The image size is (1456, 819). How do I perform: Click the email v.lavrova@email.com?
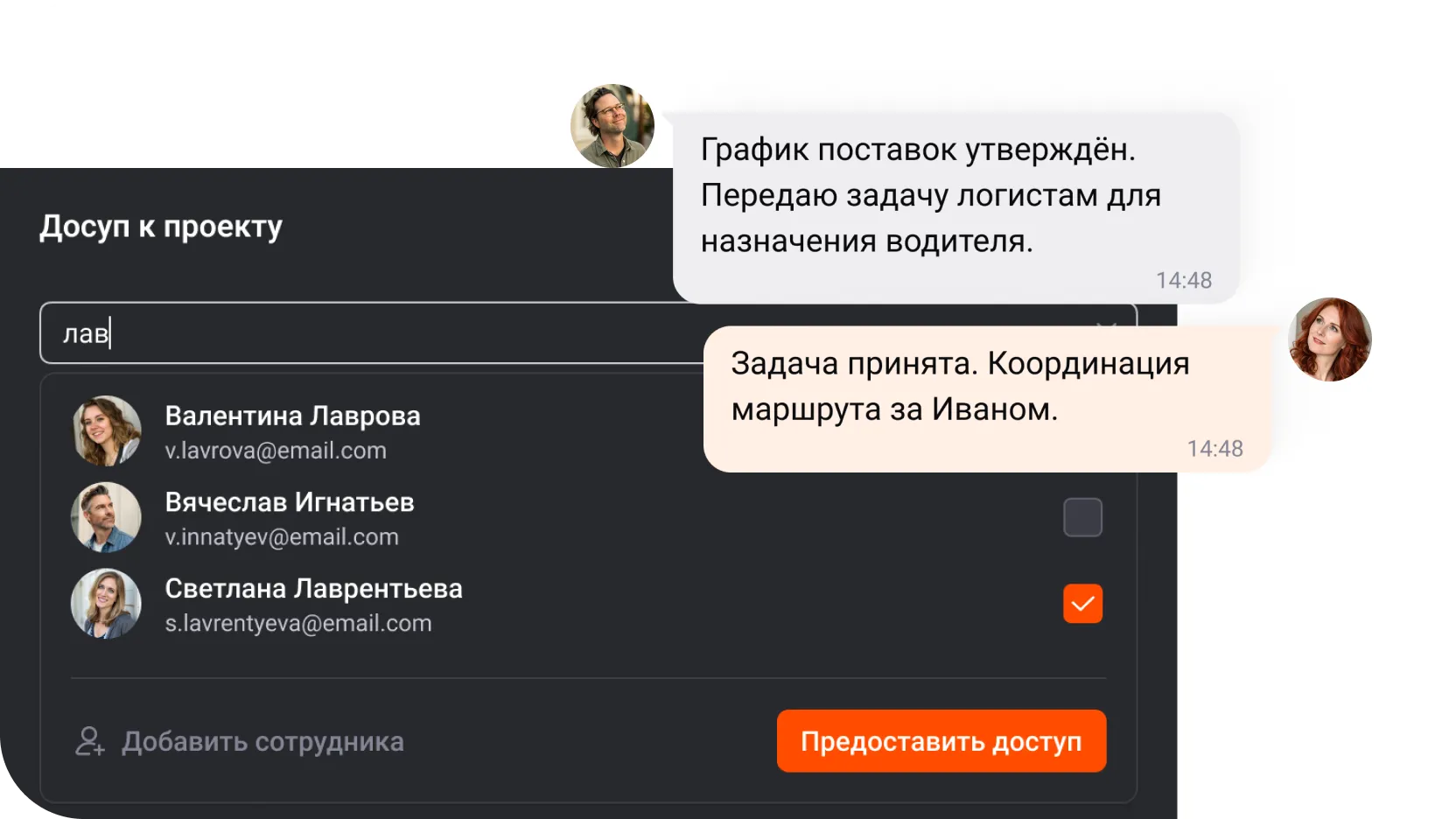[276, 451]
